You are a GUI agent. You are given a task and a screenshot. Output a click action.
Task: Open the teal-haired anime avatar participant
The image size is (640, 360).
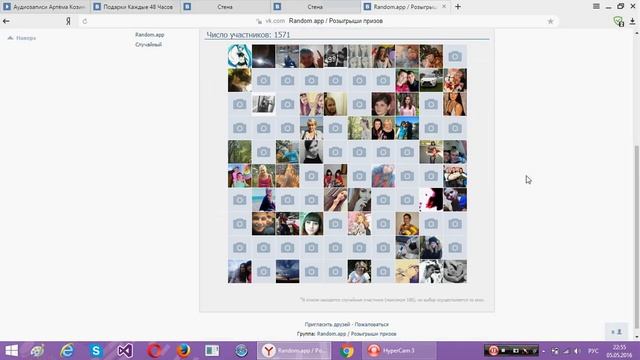240,56
